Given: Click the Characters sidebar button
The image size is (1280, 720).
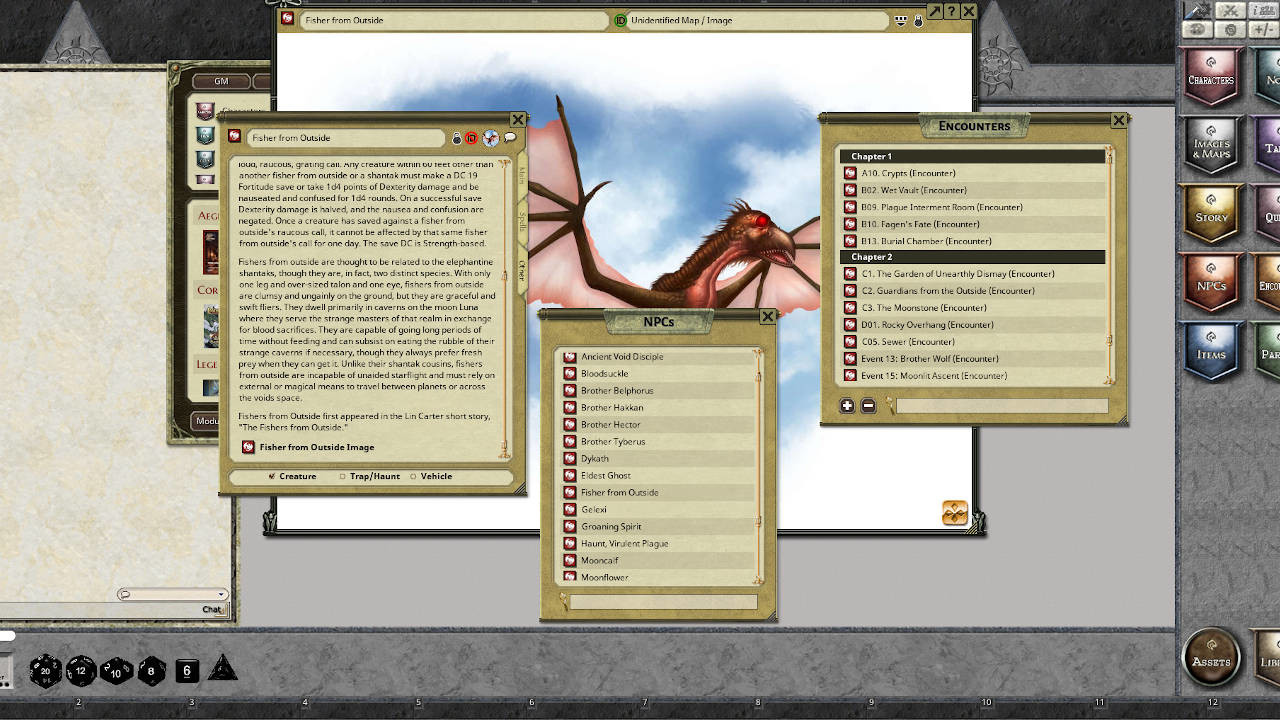Looking at the screenshot, I should tap(1211, 78).
